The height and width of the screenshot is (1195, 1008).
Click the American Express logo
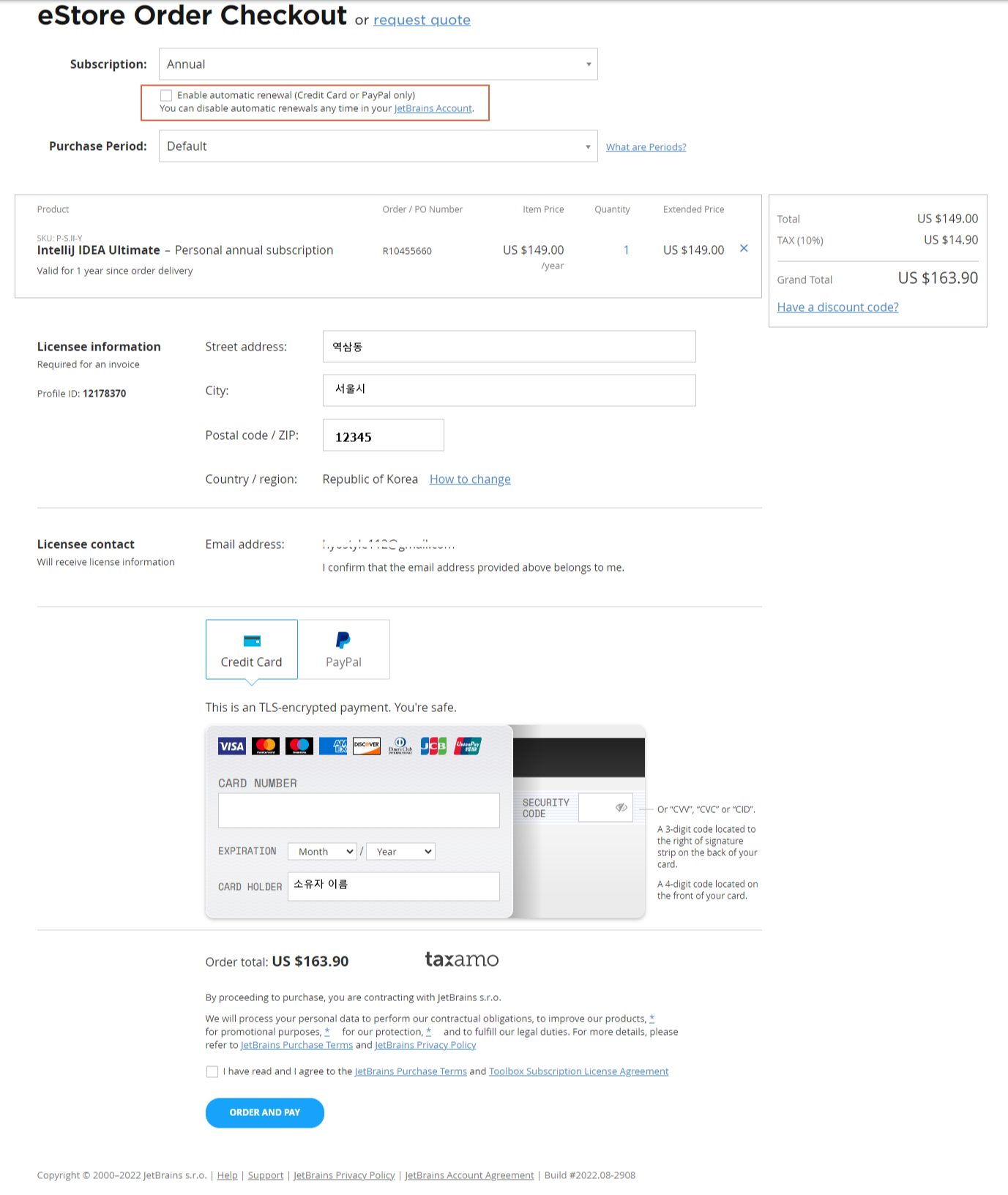(333, 746)
